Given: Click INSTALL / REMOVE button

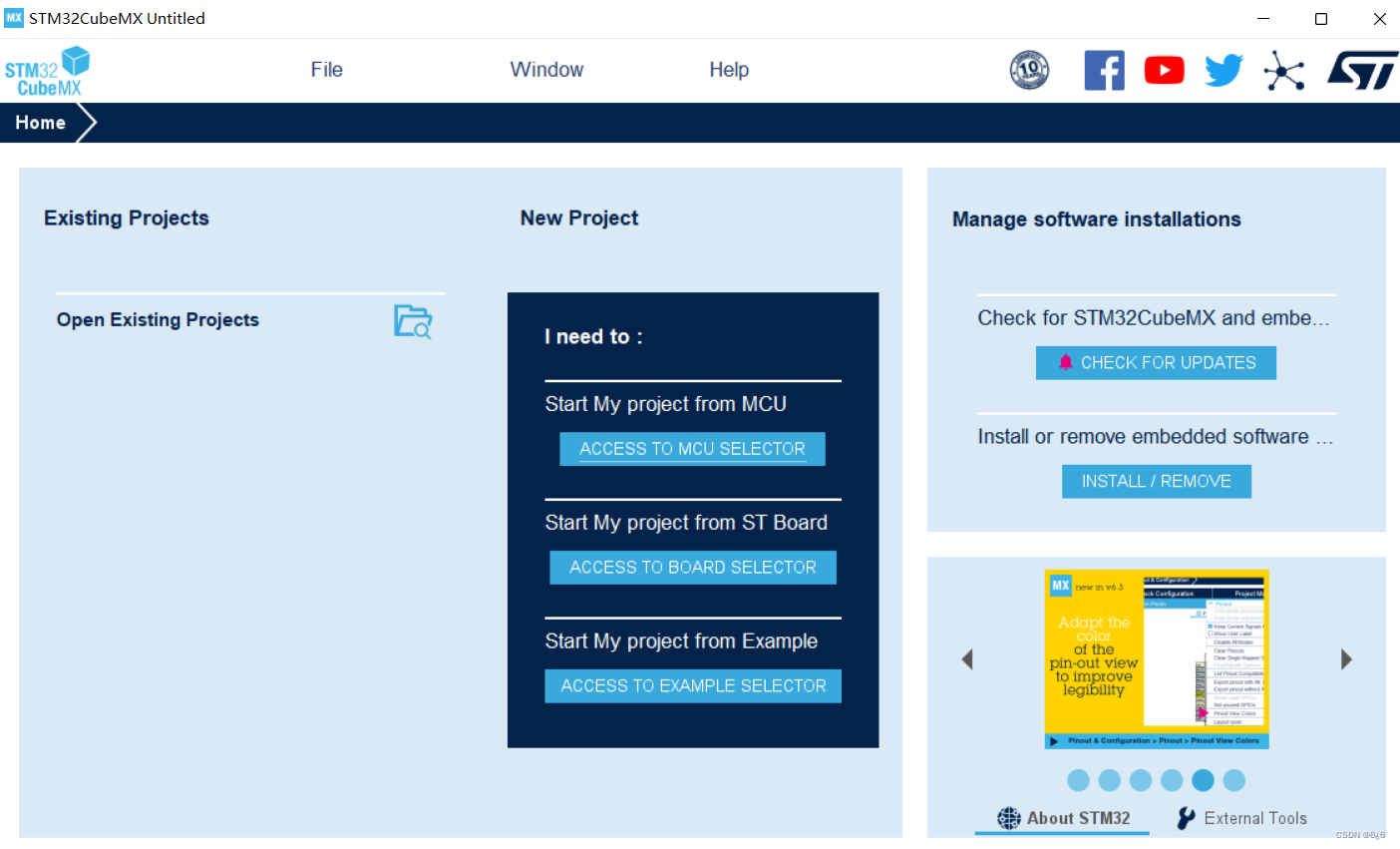Looking at the screenshot, I should tap(1157, 482).
